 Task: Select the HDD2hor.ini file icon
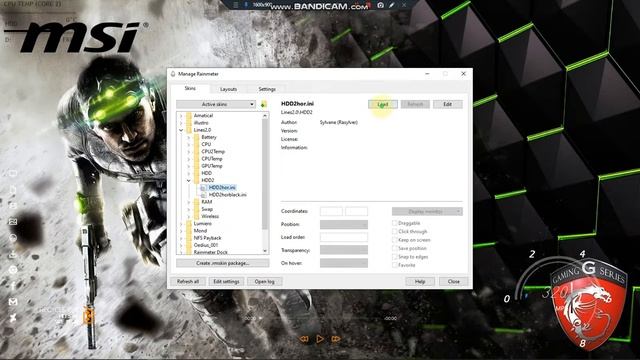(x=203, y=188)
